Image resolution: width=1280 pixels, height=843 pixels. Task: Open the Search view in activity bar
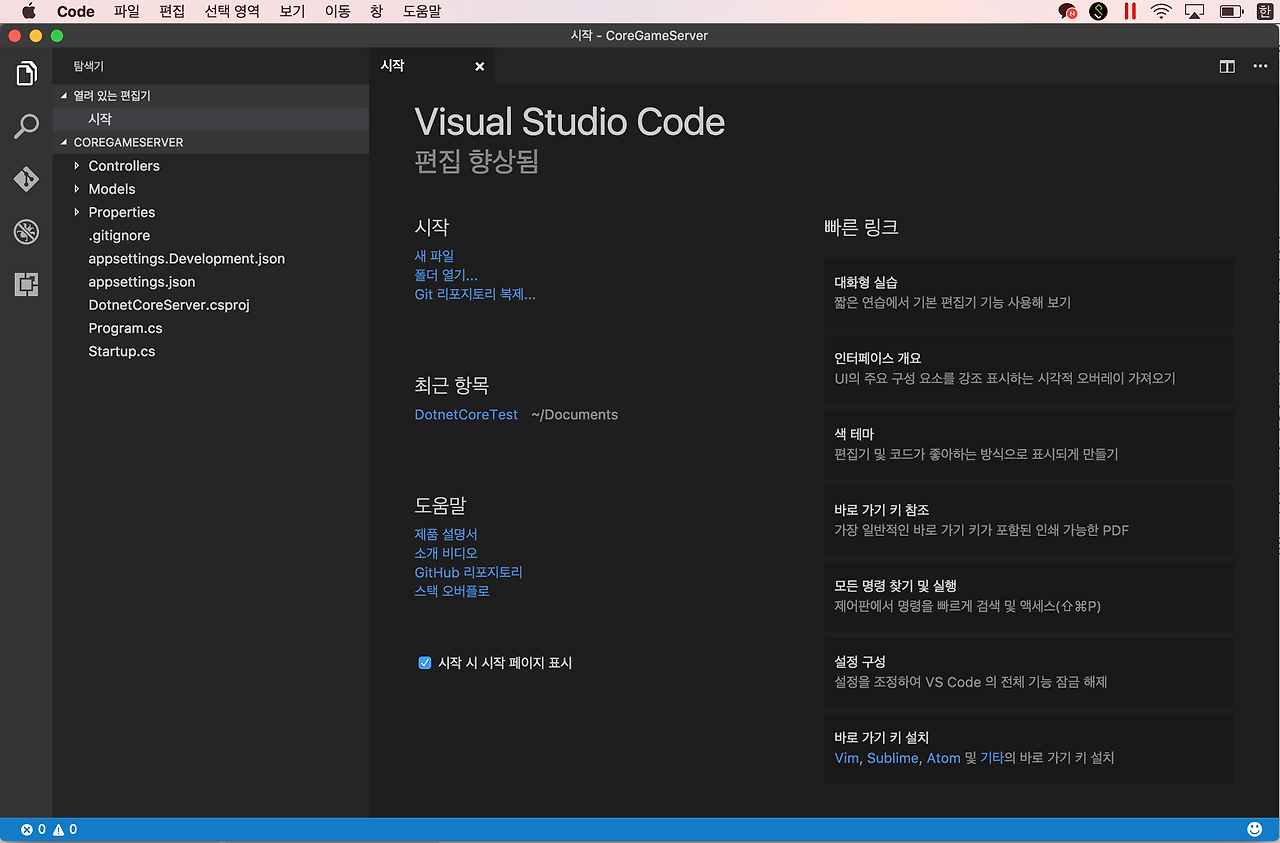pyautogui.click(x=26, y=126)
